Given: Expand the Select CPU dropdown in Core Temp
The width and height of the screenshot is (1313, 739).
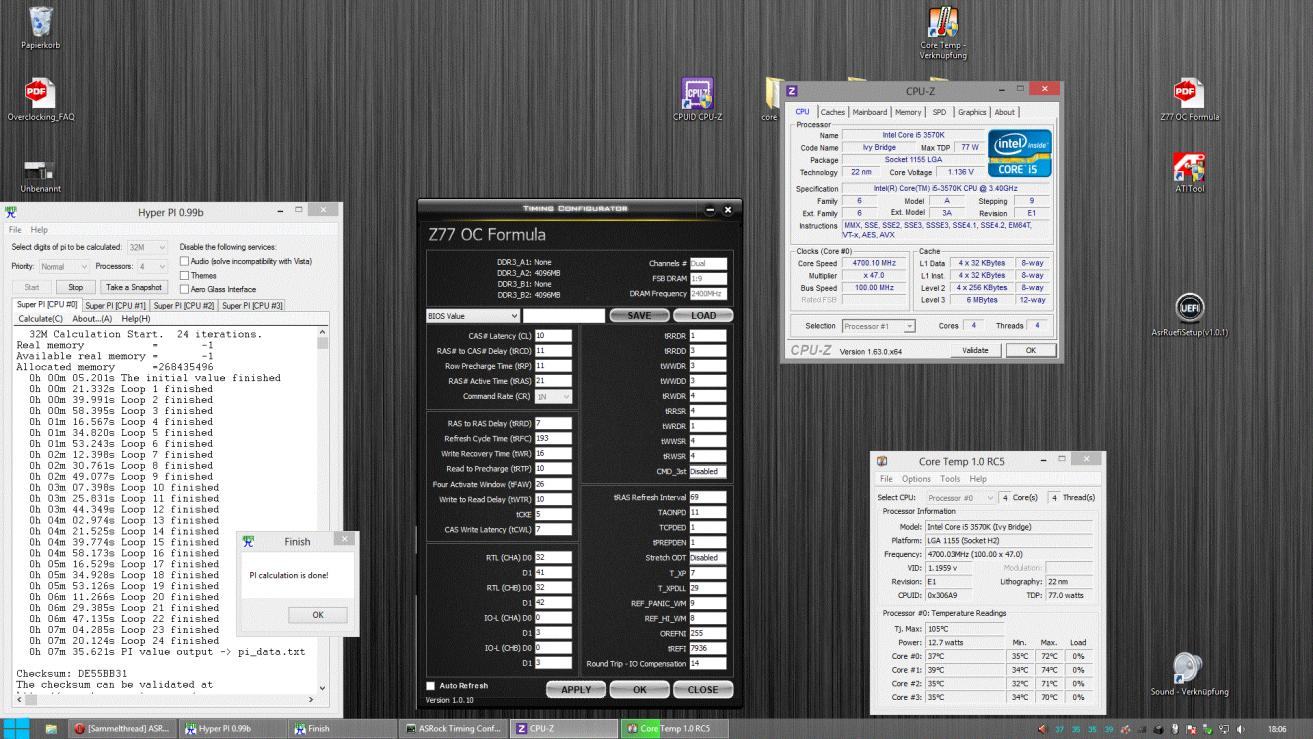Looking at the screenshot, I should (960, 498).
